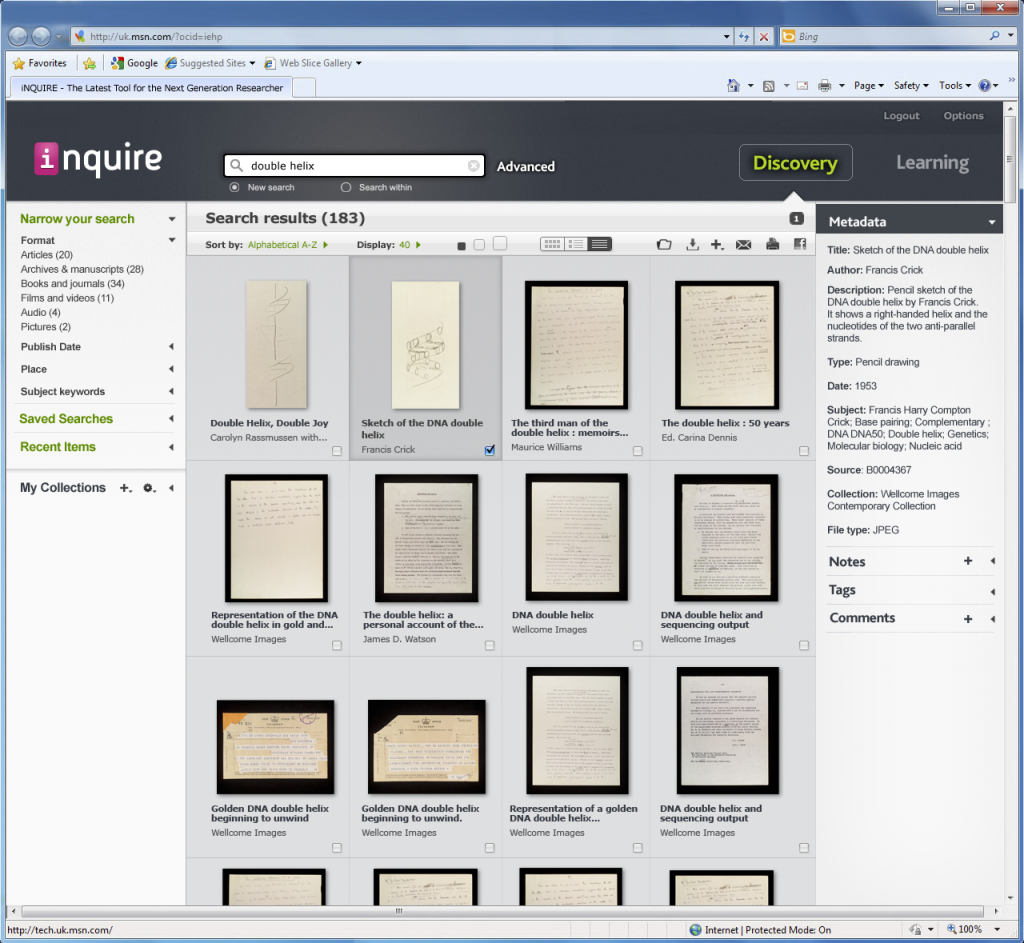Add a new note with plus icon
The image size is (1024, 943).
(968, 561)
